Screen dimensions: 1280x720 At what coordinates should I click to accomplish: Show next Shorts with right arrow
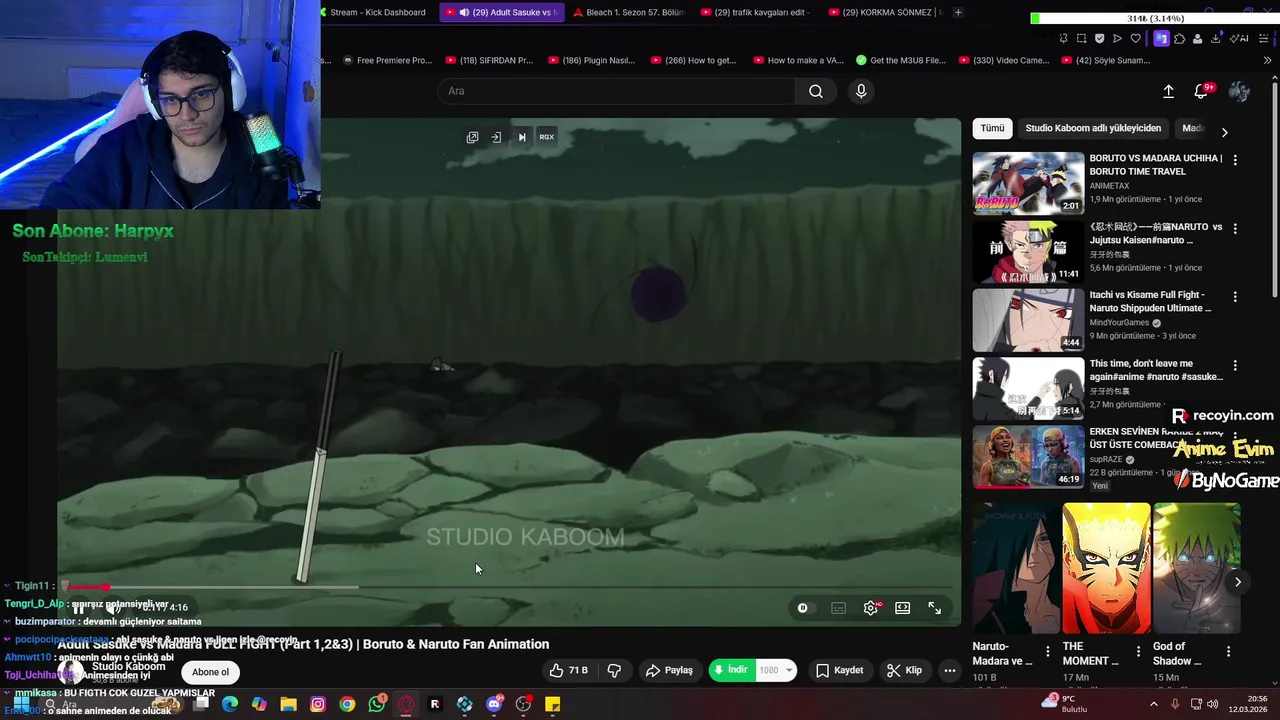(x=1237, y=582)
